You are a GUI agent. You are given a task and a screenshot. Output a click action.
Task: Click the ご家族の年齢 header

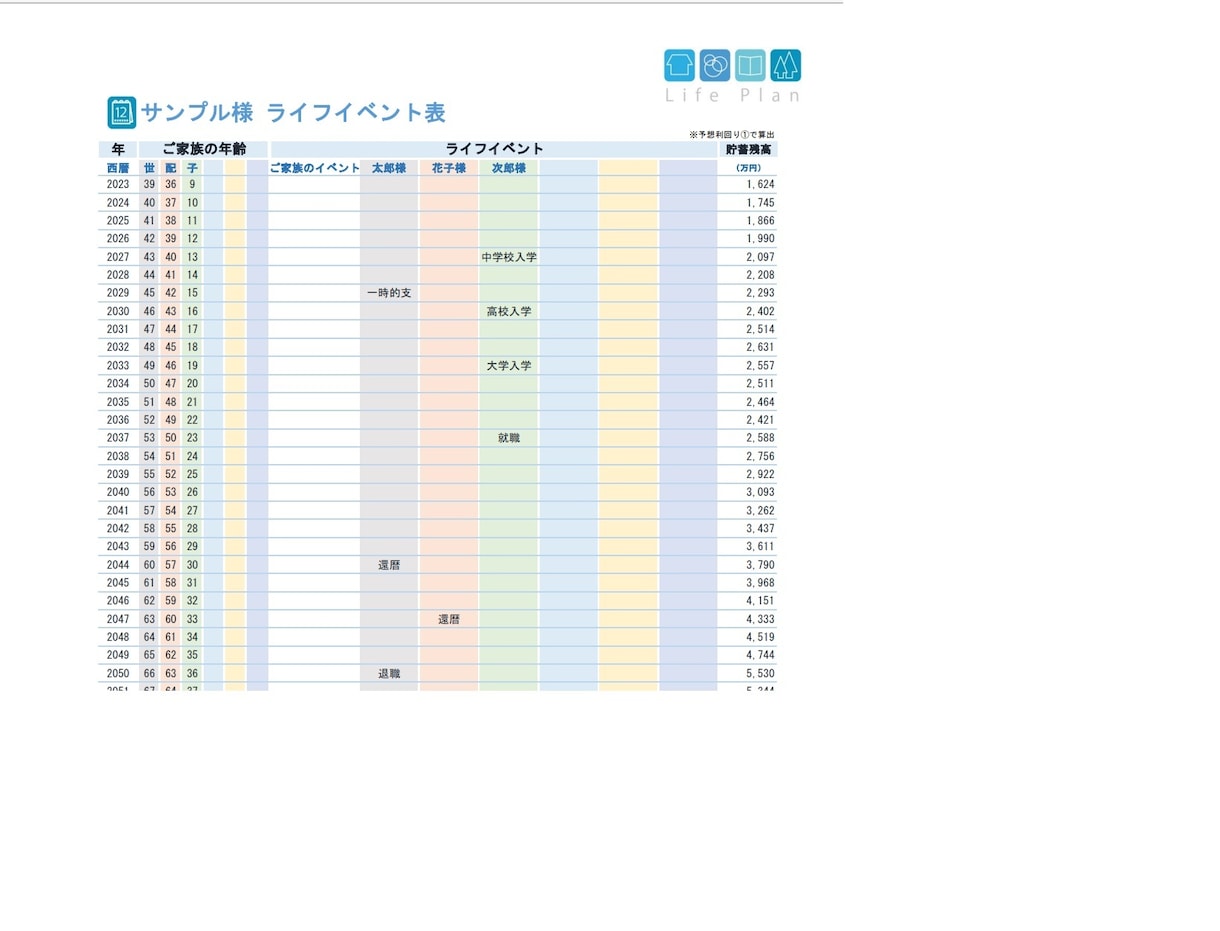click(x=204, y=149)
